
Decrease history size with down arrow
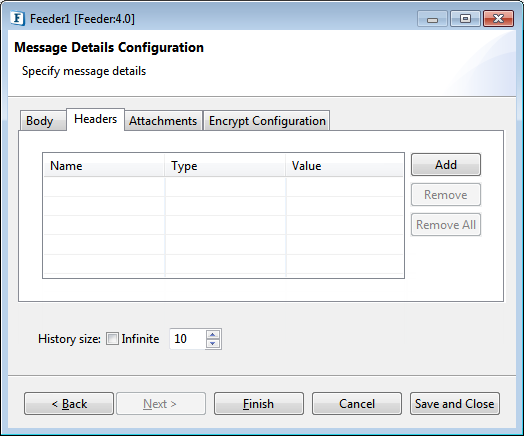click(213, 343)
